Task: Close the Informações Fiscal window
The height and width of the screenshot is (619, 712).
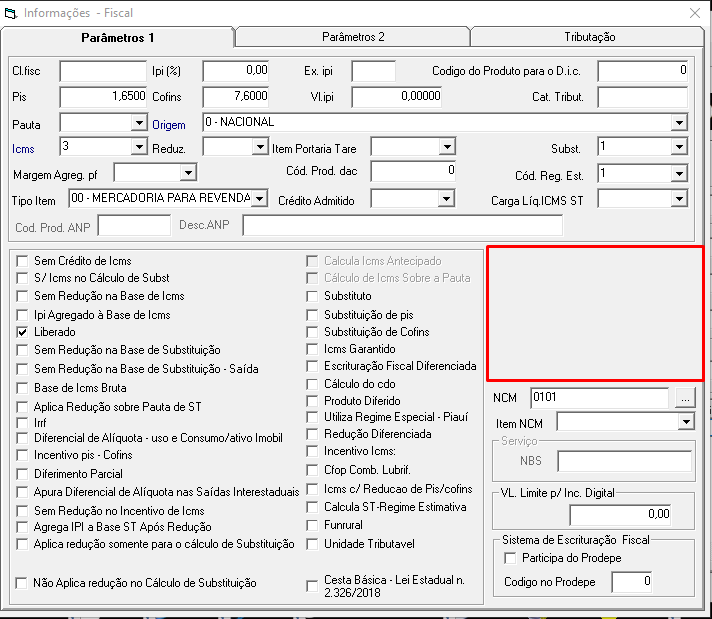Action: point(695,13)
